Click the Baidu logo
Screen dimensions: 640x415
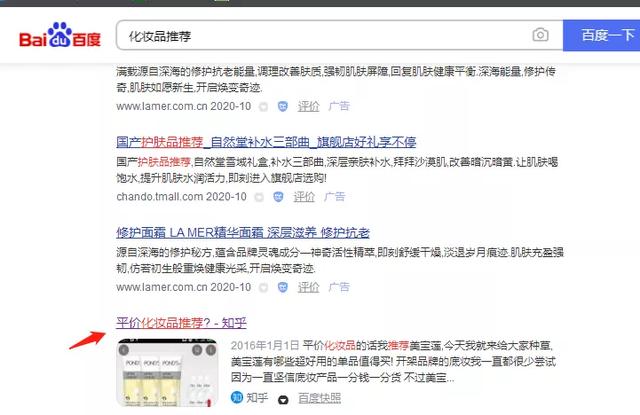click(60, 36)
